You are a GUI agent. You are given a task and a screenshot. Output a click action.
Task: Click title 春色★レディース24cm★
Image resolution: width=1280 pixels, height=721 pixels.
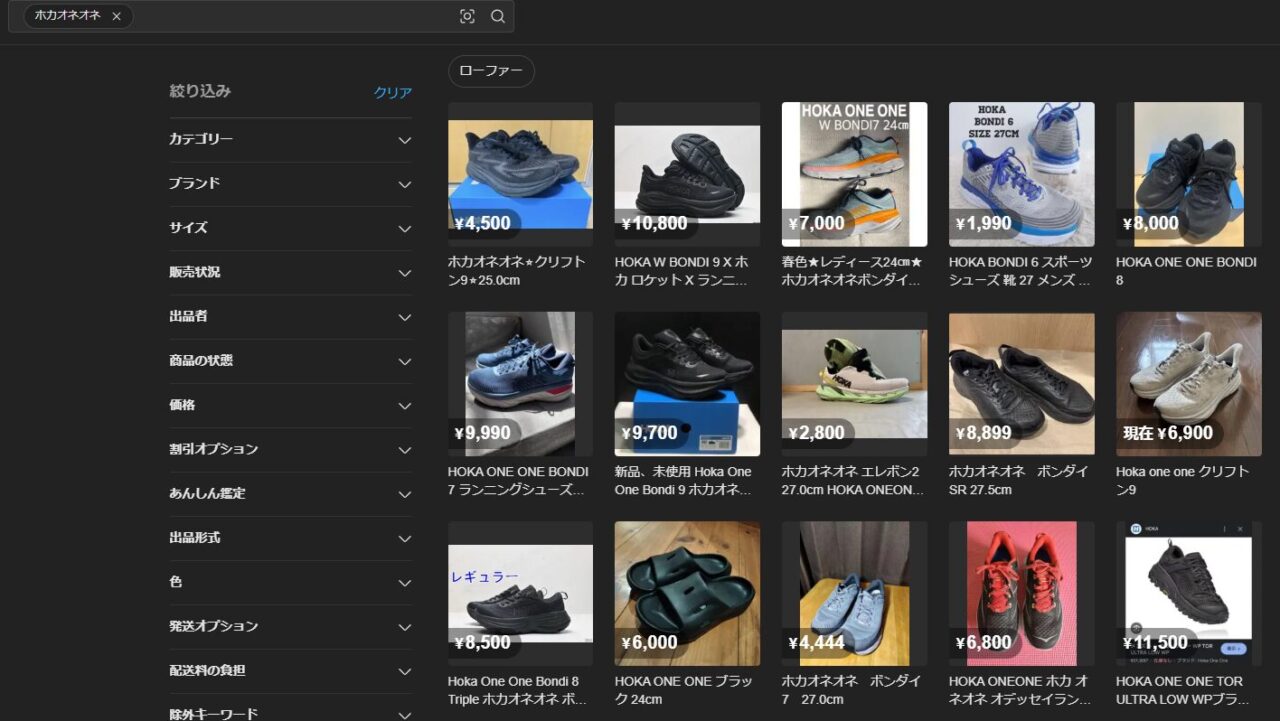click(852, 271)
